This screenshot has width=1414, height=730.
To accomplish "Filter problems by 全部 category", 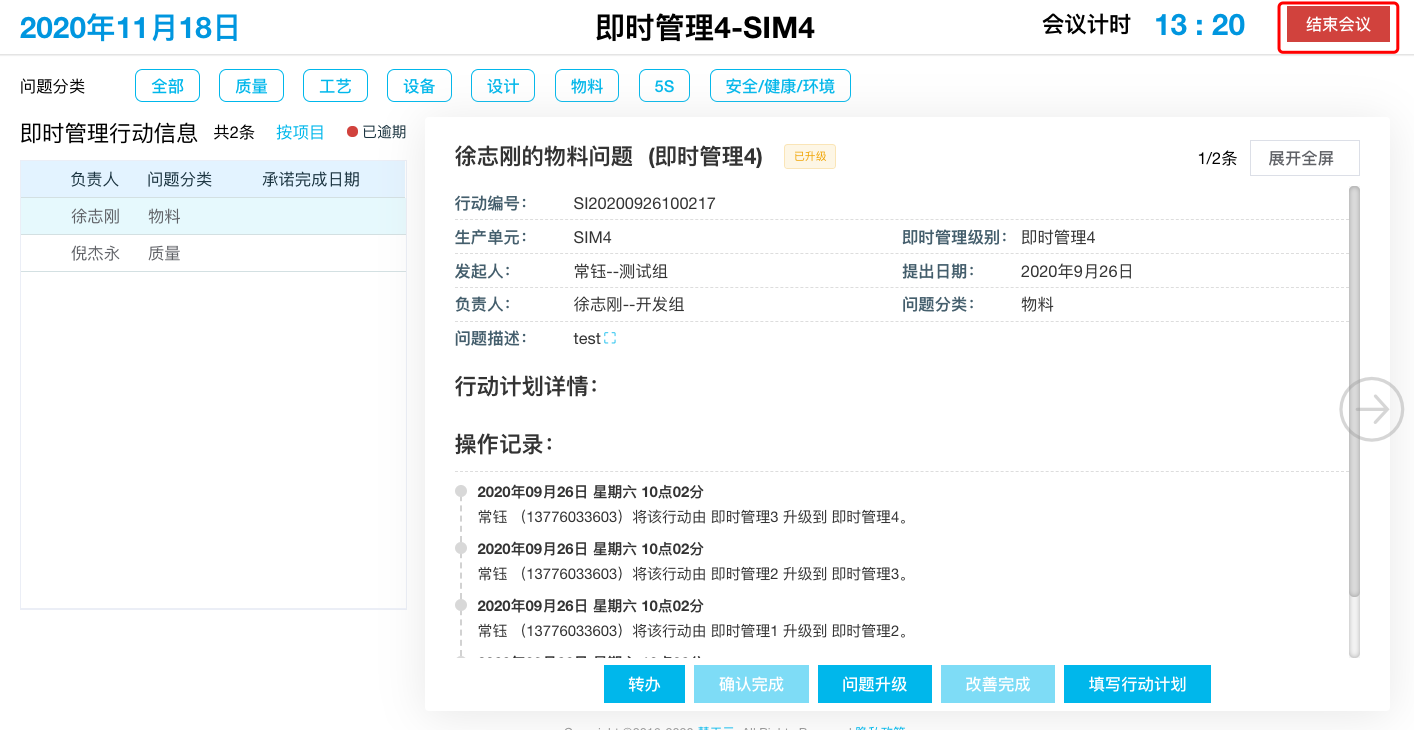I will 167,86.
